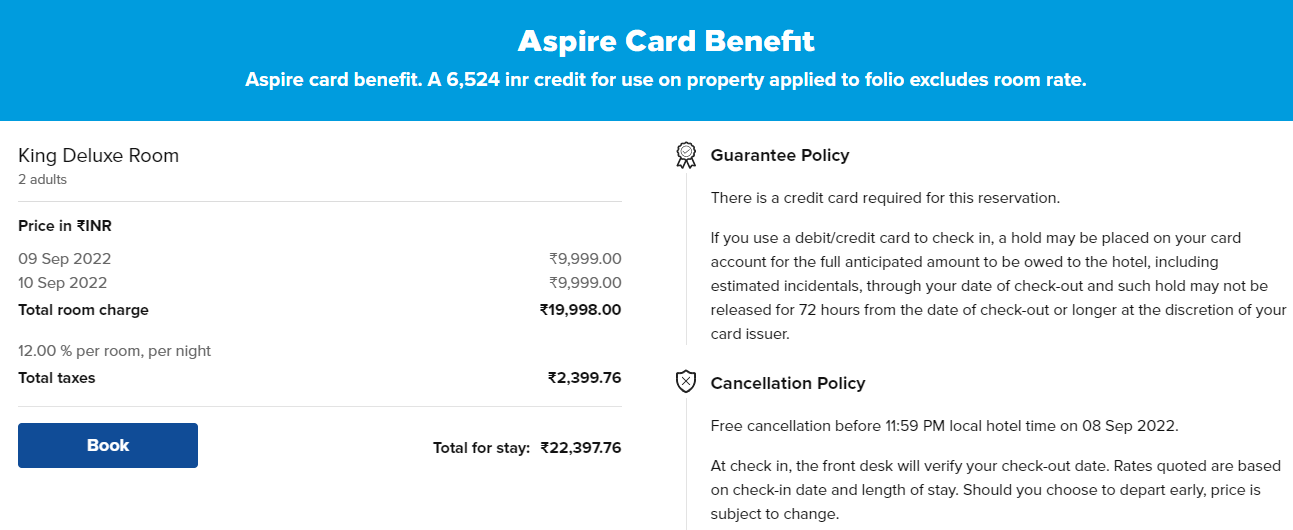Viewport: 1293px width, 530px height.
Task: Click the 12.00 % per room tax note
Action: 115,351
